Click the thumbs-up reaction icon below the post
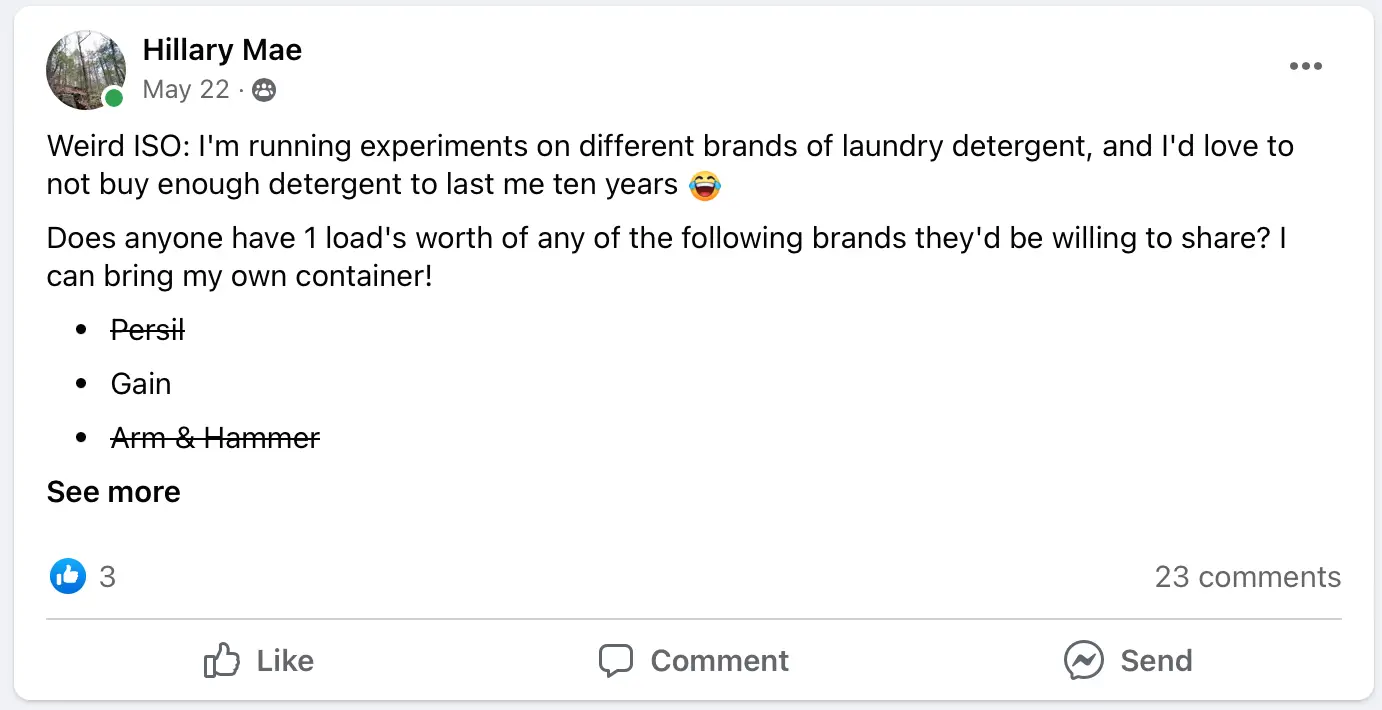This screenshot has width=1382, height=710. click(x=67, y=577)
